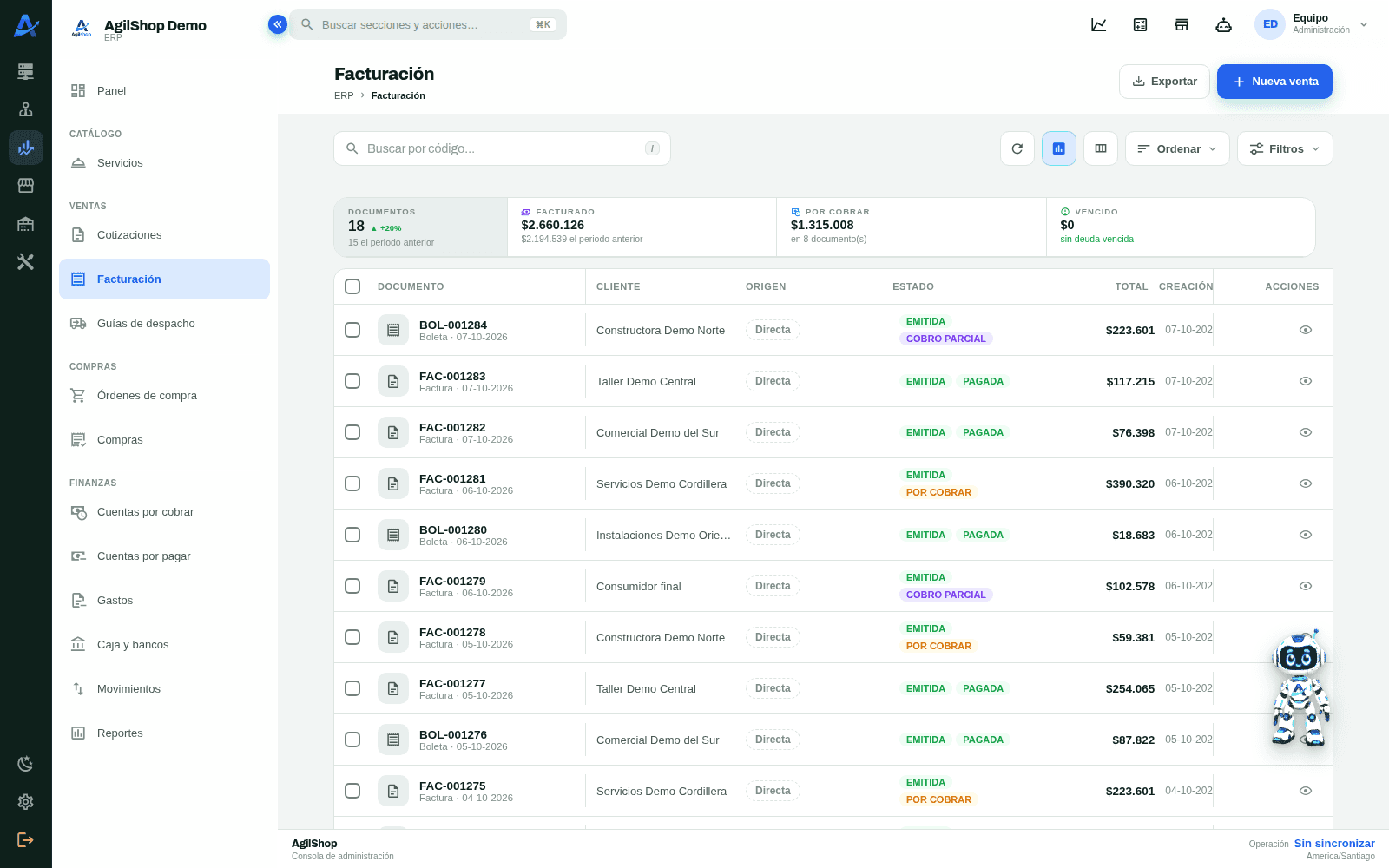Viewport: 1389px width, 868px height.
Task: Select checkbox for BOL-001284
Action: click(352, 330)
